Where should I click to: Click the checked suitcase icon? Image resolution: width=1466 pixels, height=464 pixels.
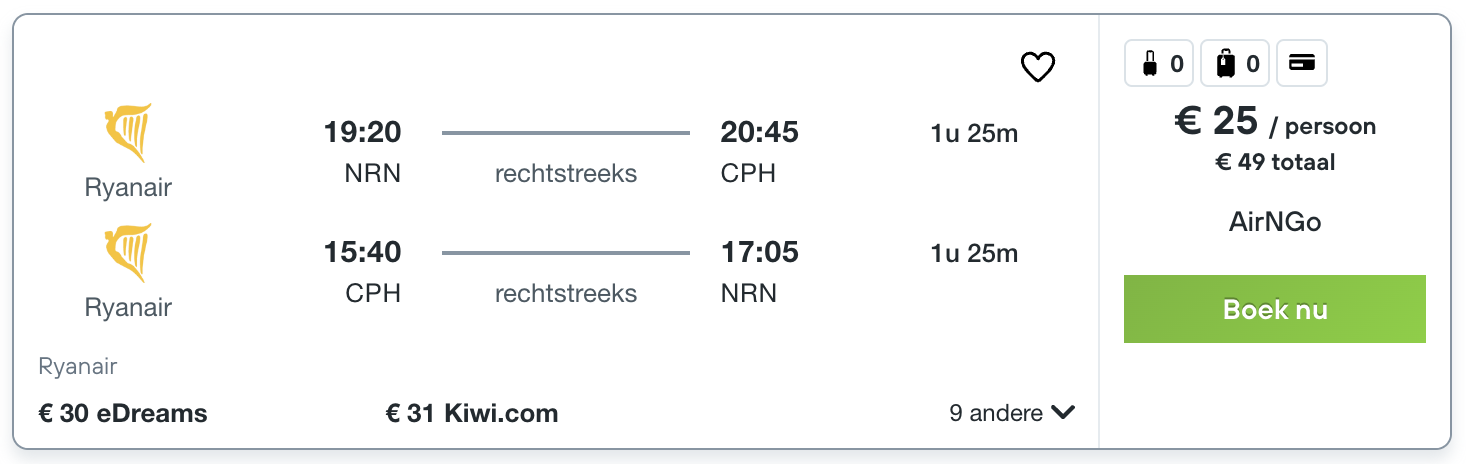1225,65
